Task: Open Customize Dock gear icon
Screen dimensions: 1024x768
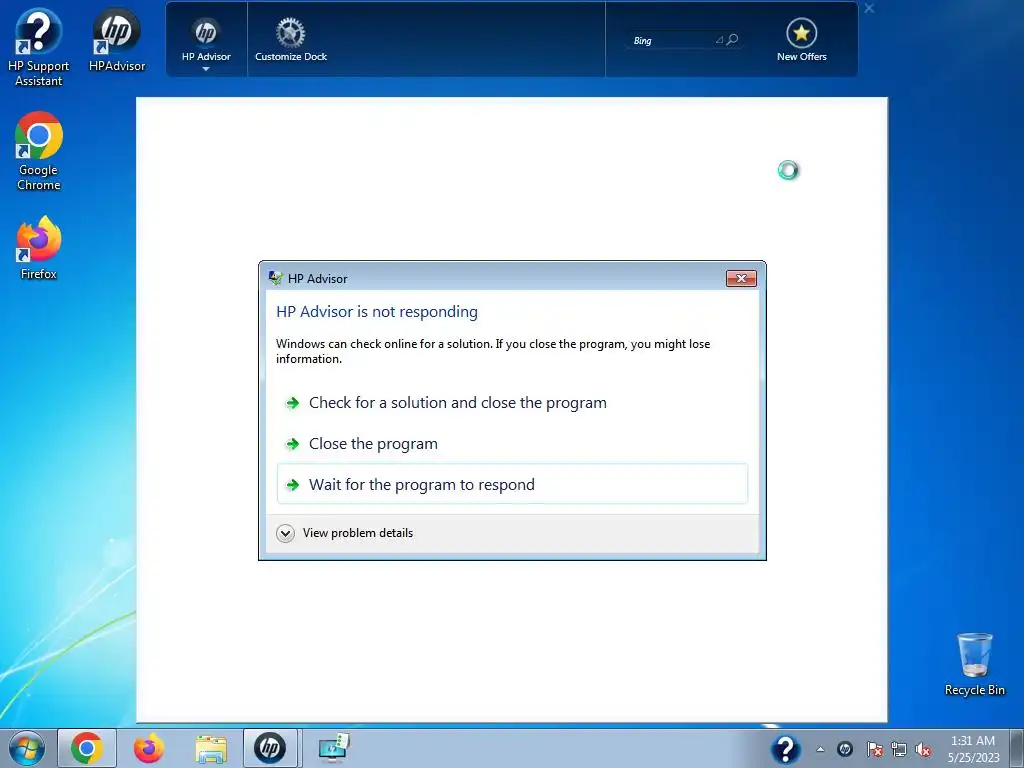Action: click(291, 33)
